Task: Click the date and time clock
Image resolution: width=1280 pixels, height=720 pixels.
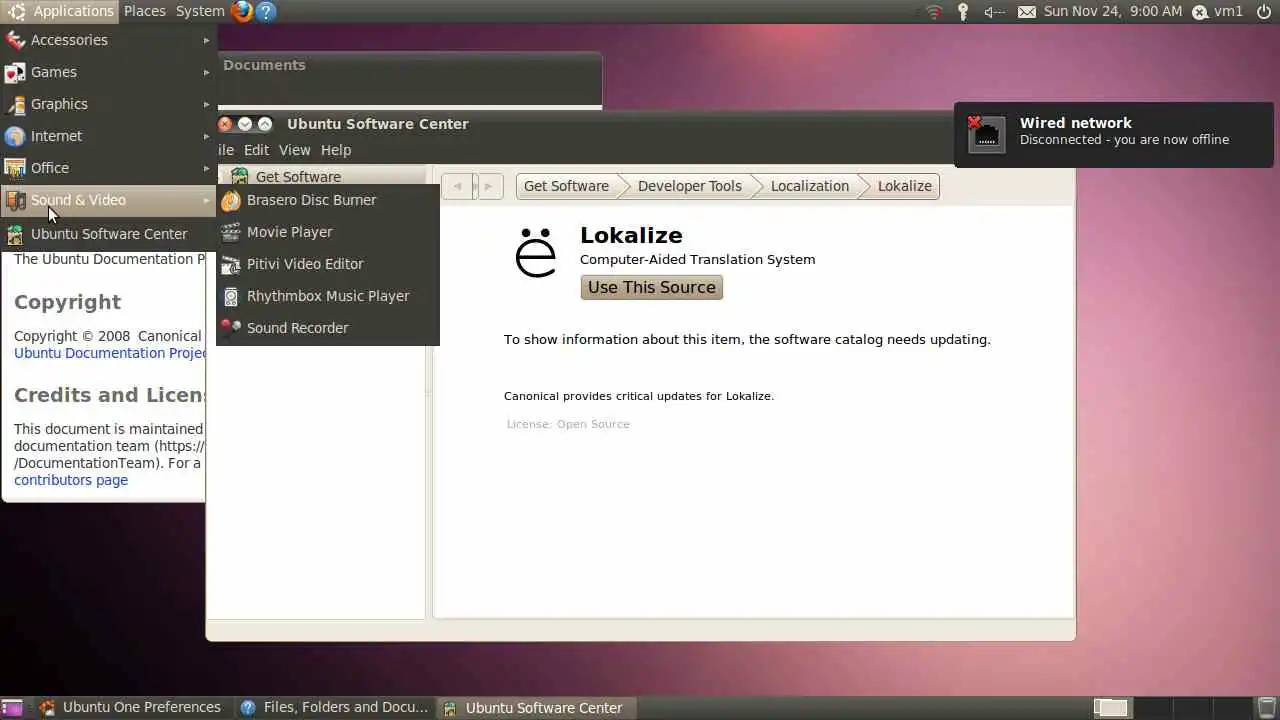Action: [1113, 11]
